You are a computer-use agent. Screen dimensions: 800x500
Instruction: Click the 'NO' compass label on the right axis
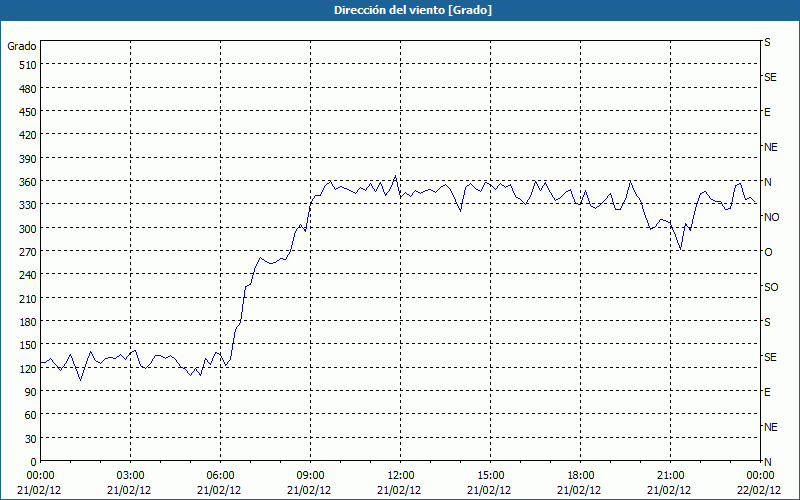tap(771, 217)
